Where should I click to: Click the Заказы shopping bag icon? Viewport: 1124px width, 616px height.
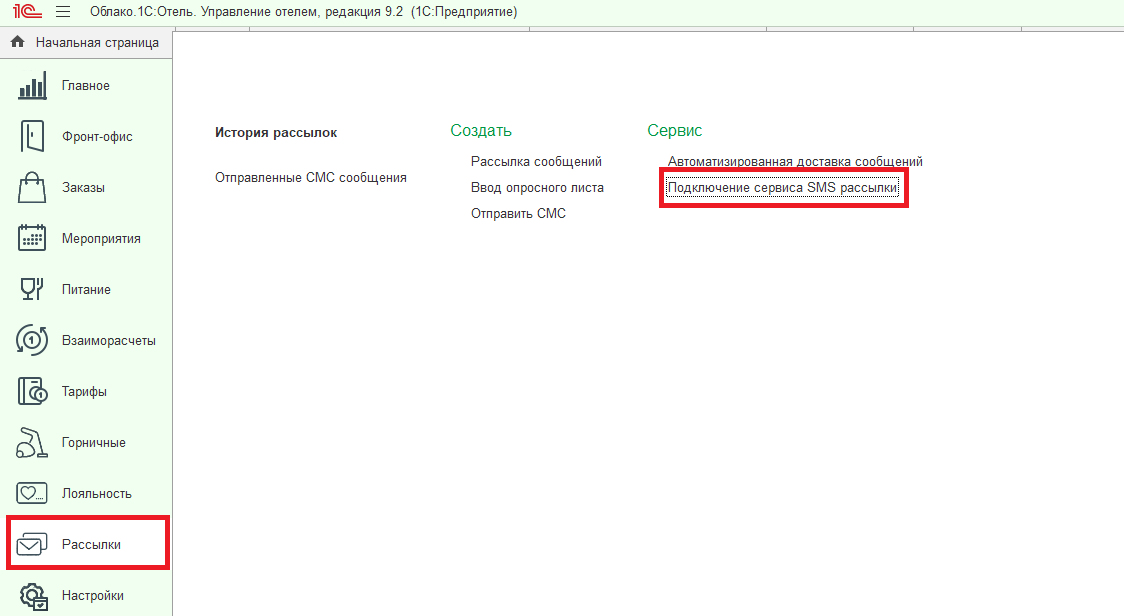(32, 187)
